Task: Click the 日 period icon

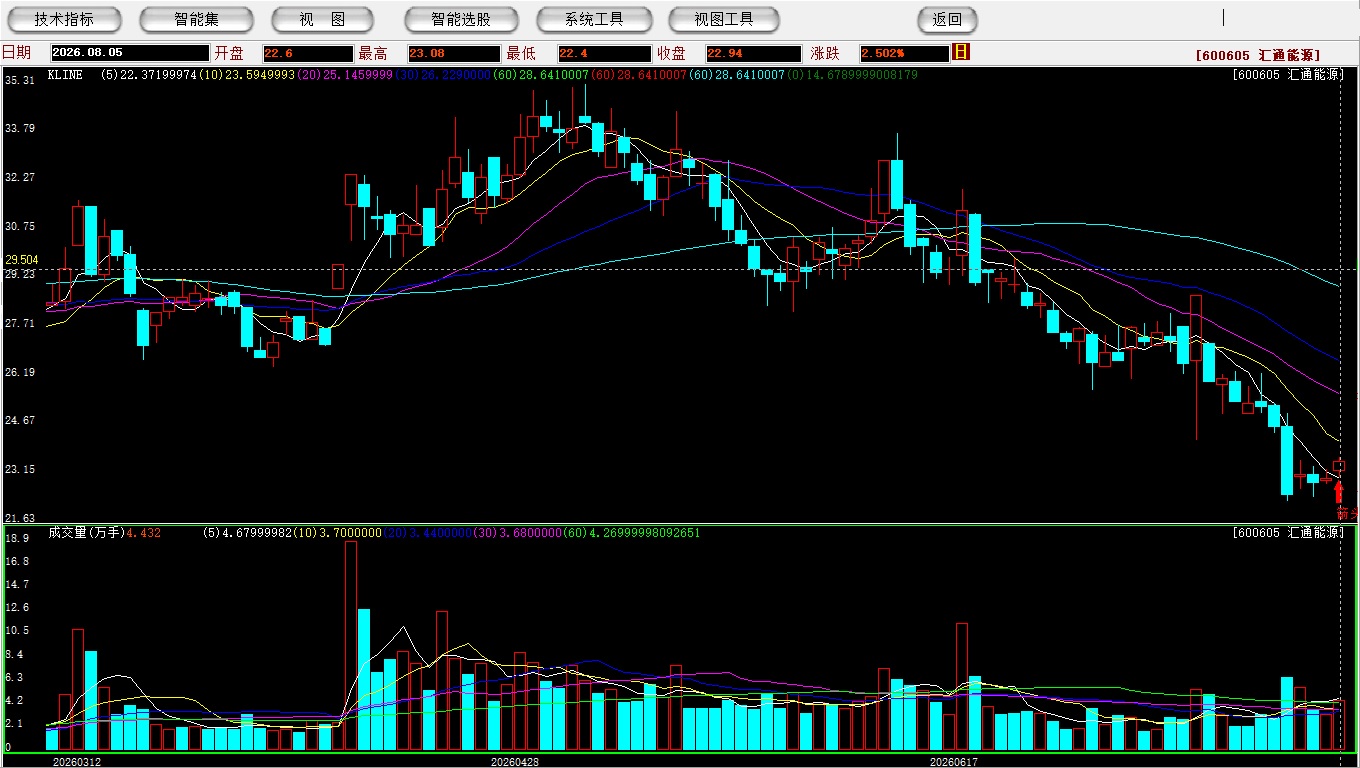Action: (x=961, y=52)
